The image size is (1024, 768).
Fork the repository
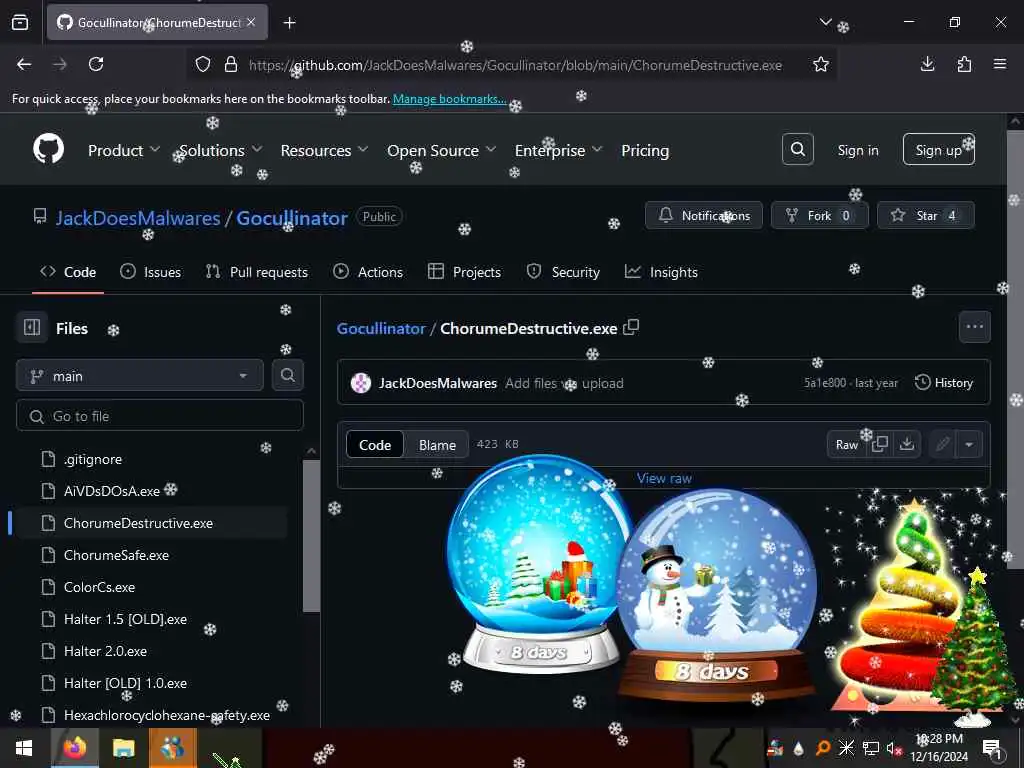tap(820, 215)
